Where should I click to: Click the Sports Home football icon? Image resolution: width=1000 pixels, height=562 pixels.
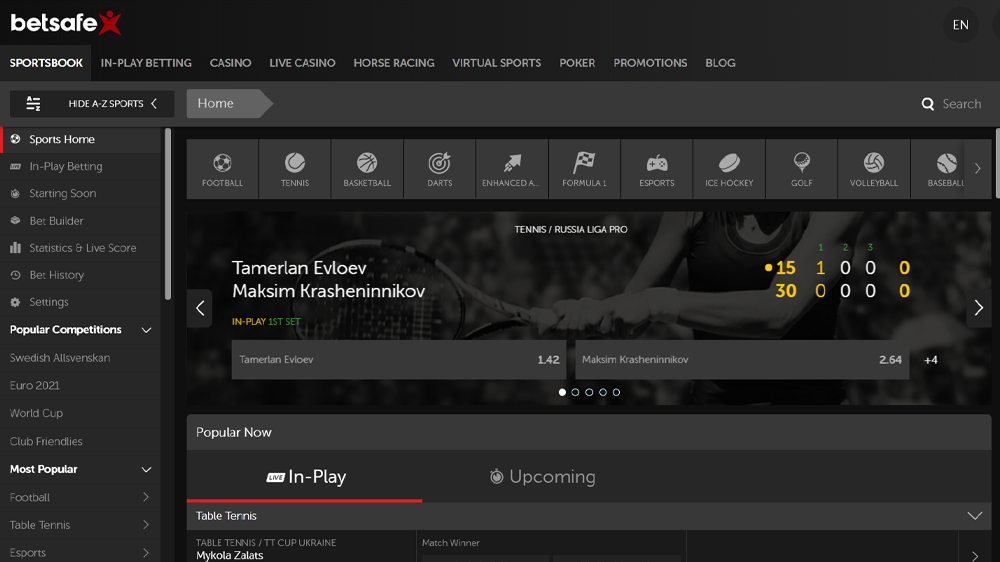15,139
